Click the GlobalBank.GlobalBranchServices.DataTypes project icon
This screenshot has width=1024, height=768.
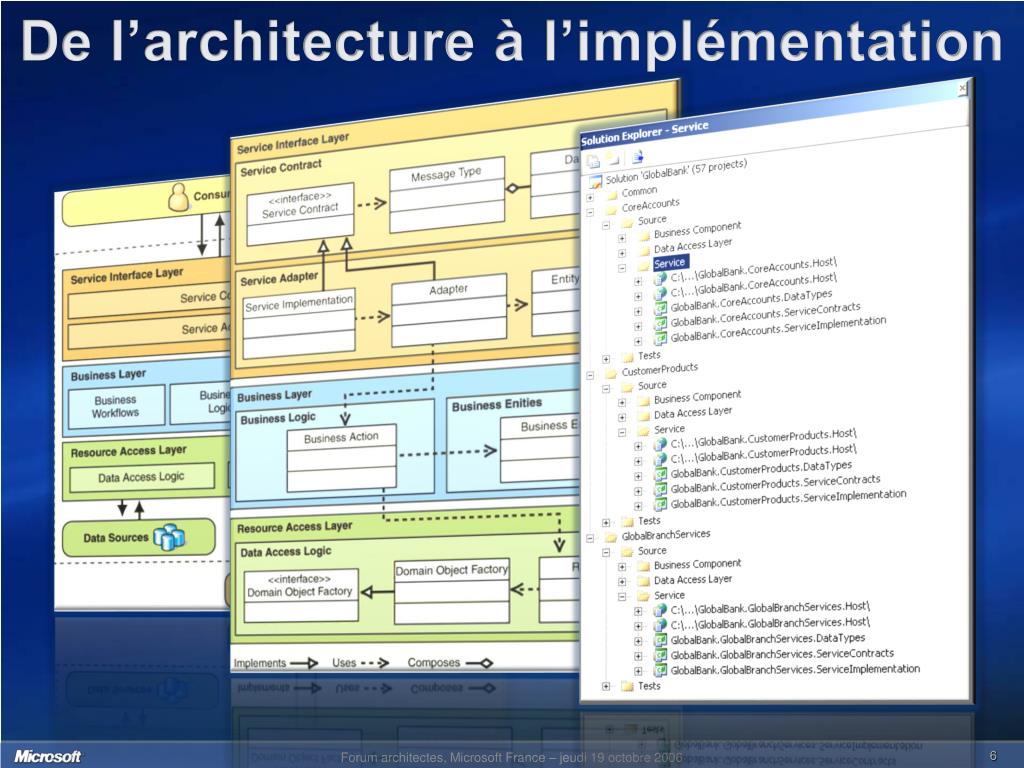(660, 640)
